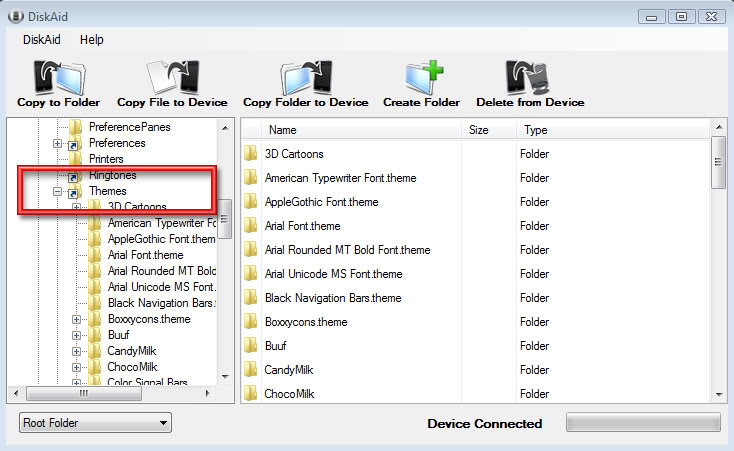Select CandyMilk in the tree

click(x=132, y=351)
